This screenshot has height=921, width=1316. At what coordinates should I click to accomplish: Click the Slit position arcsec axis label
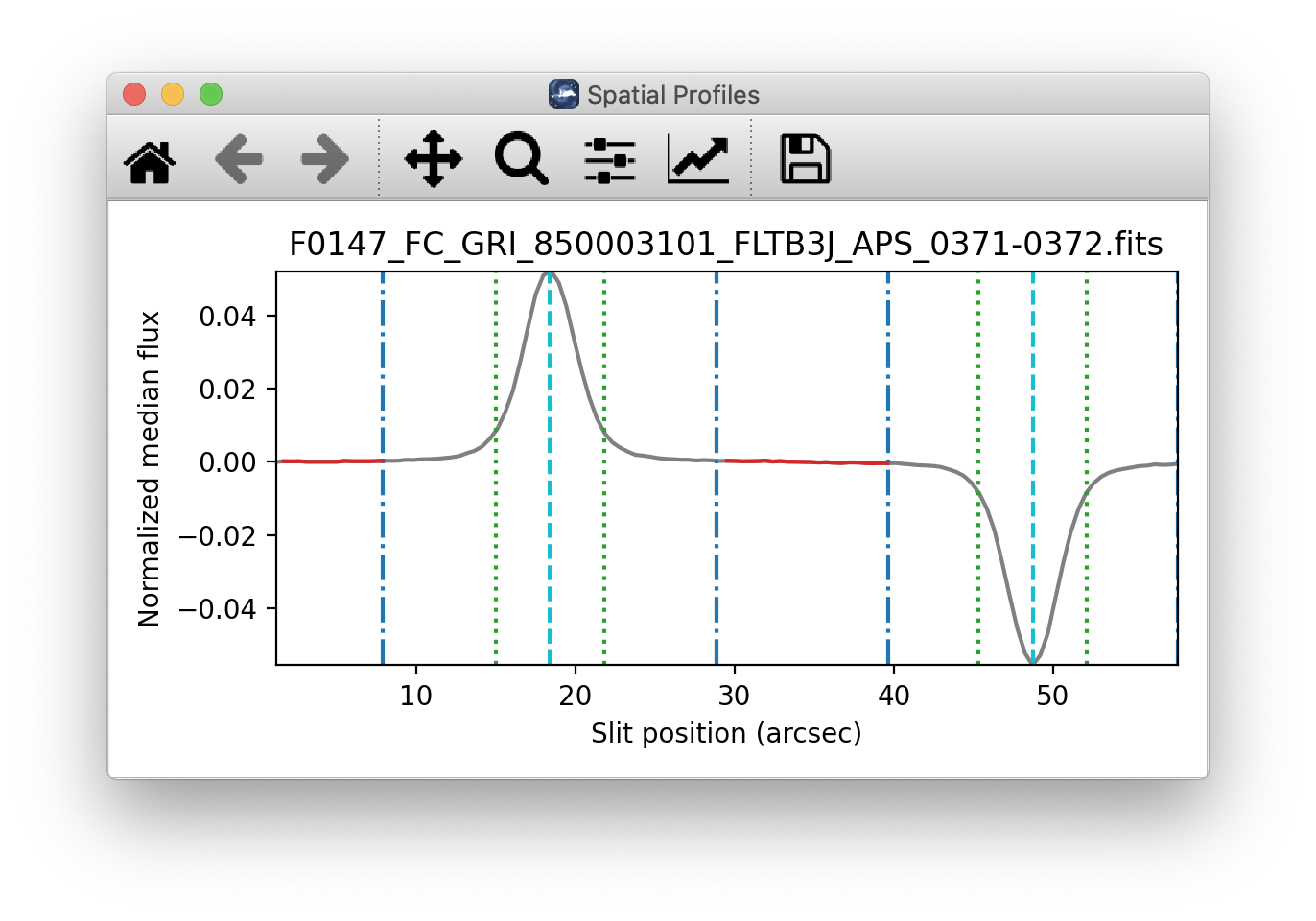tap(727, 733)
